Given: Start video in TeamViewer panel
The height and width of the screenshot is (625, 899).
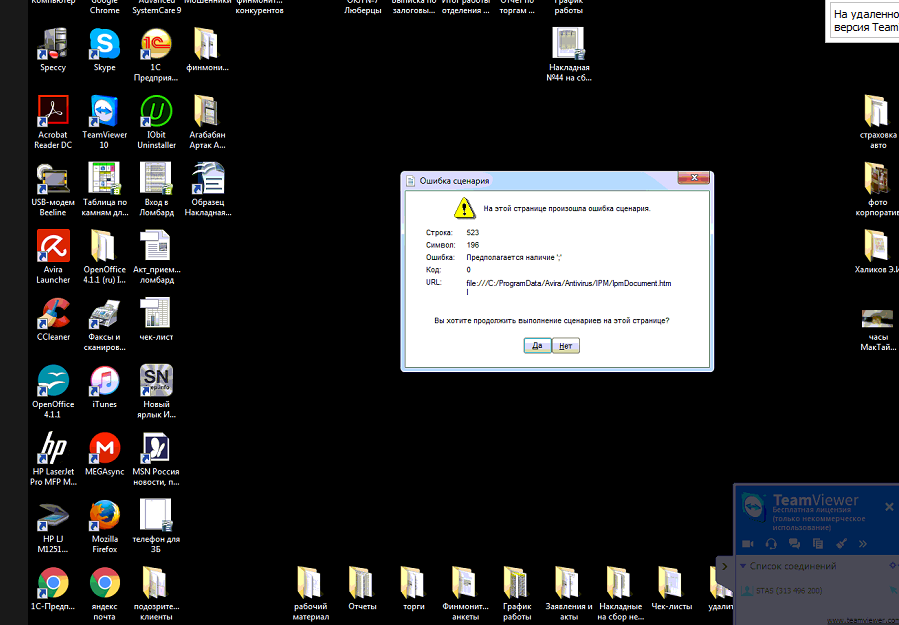Looking at the screenshot, I should click(x=748, y=544).
